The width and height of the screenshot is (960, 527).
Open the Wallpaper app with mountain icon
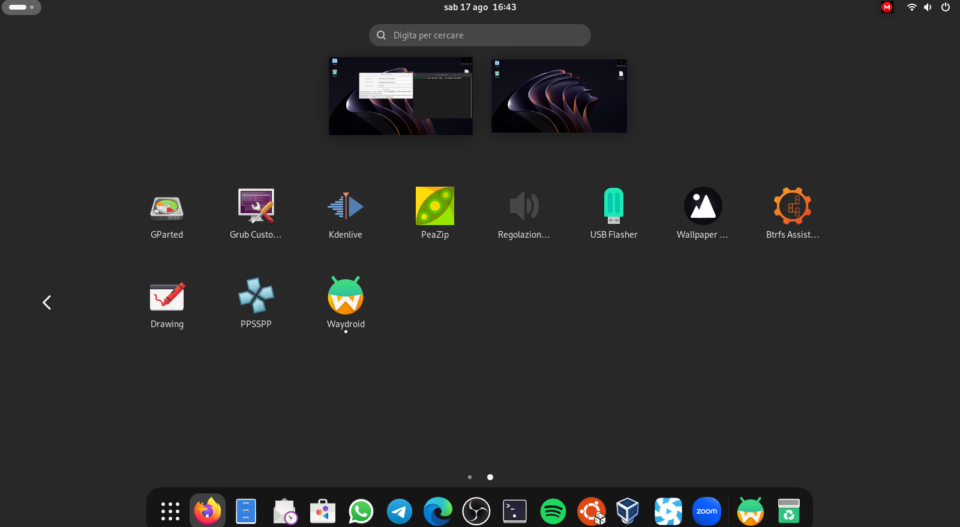tap(703, 206)
